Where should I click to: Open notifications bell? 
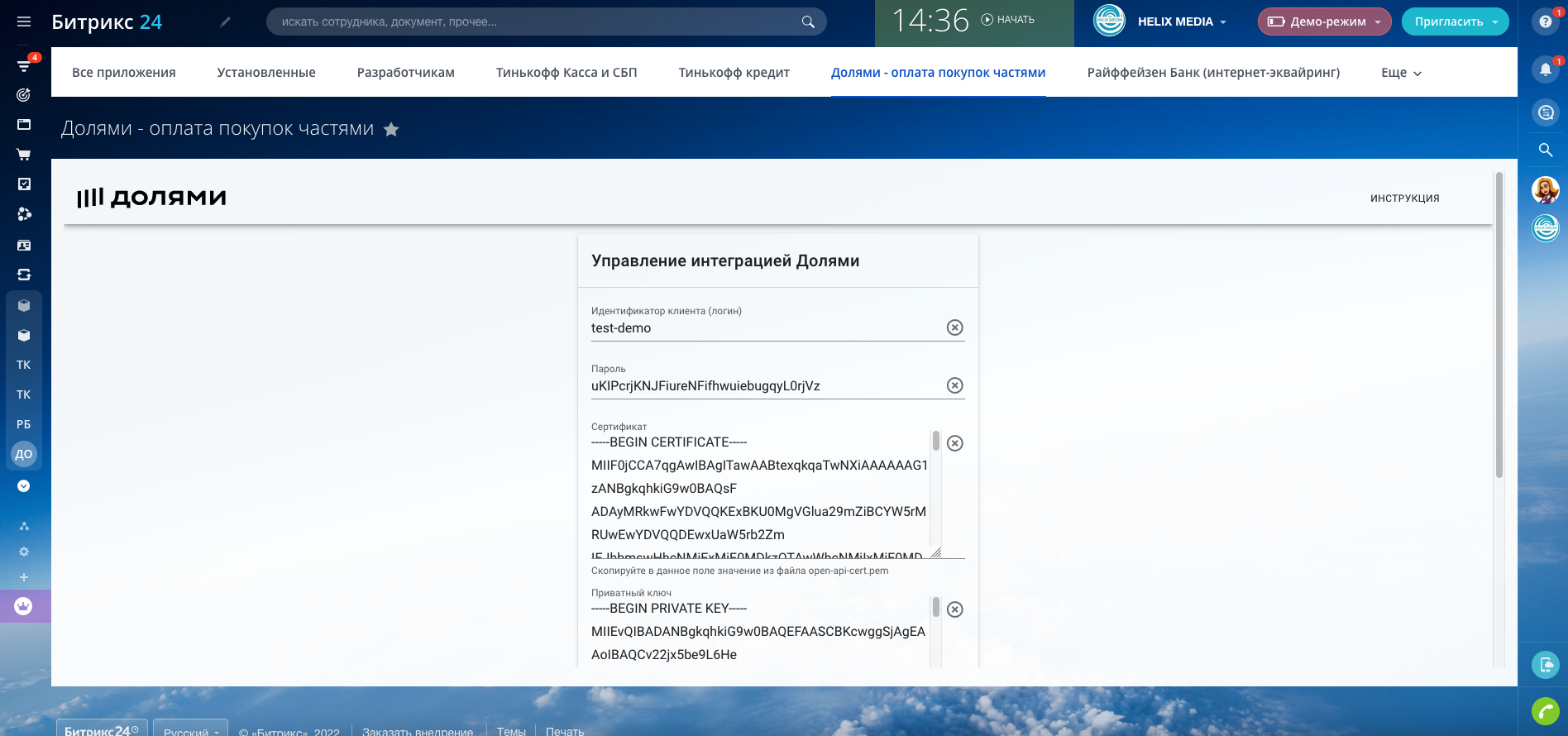tap(1546, 69)
